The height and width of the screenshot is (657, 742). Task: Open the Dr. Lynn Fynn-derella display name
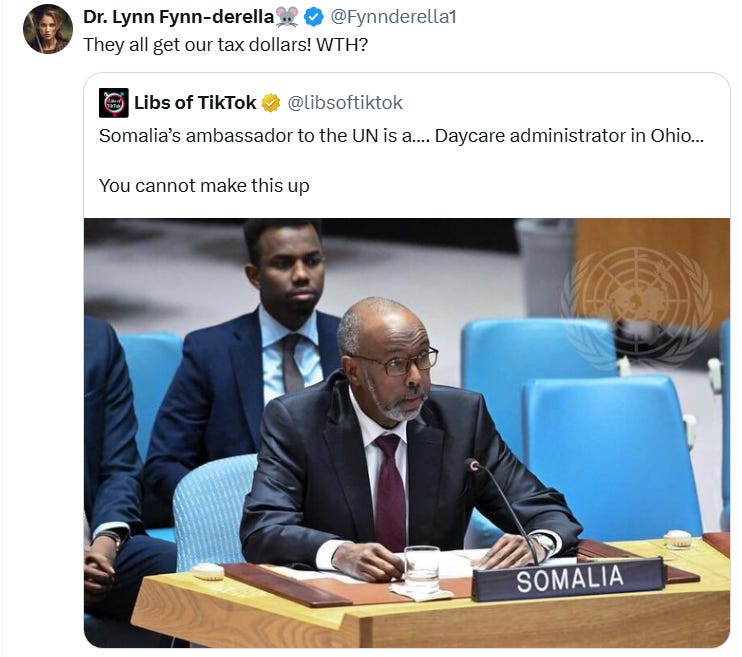click(179, 17)
